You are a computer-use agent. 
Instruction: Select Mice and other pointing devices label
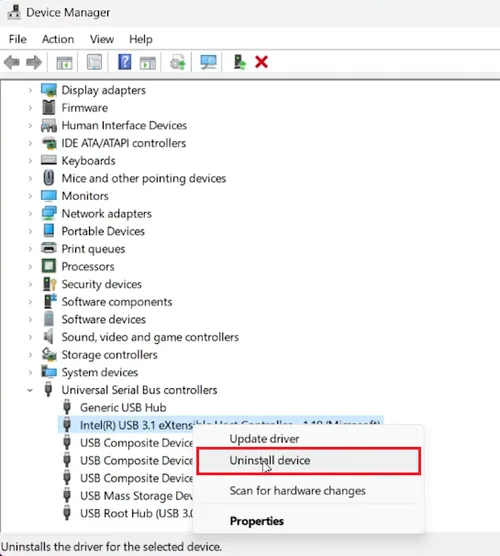(x=144, y=178)
